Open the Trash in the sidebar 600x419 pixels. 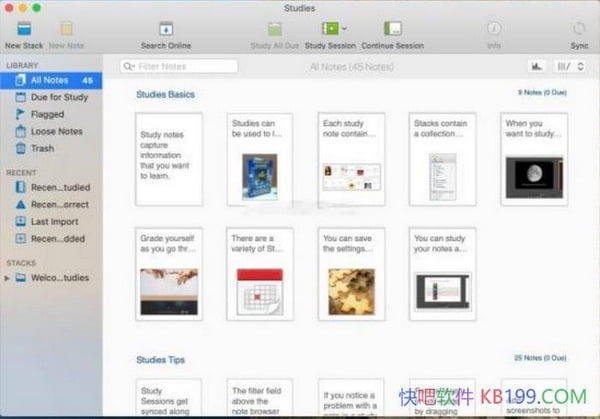[42, 148]
